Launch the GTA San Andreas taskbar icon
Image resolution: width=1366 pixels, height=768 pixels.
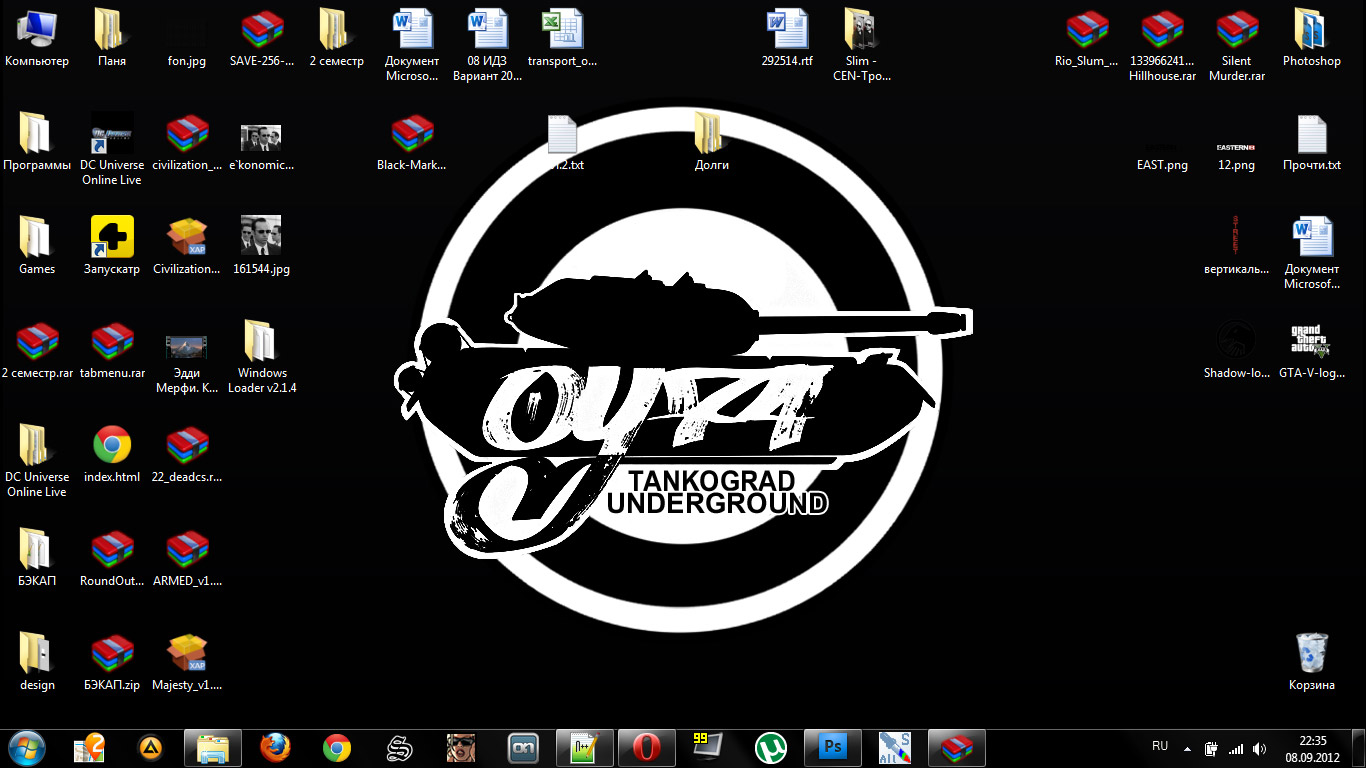point(460,747)
